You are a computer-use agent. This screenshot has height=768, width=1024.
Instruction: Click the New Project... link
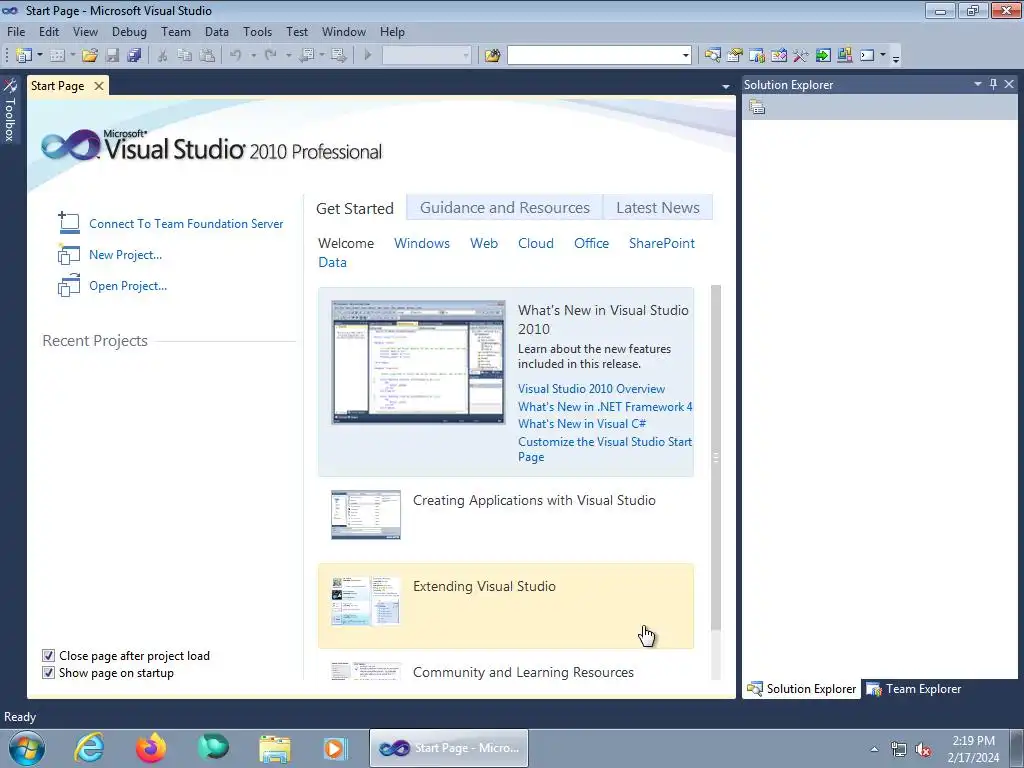(x=125, y=255)
